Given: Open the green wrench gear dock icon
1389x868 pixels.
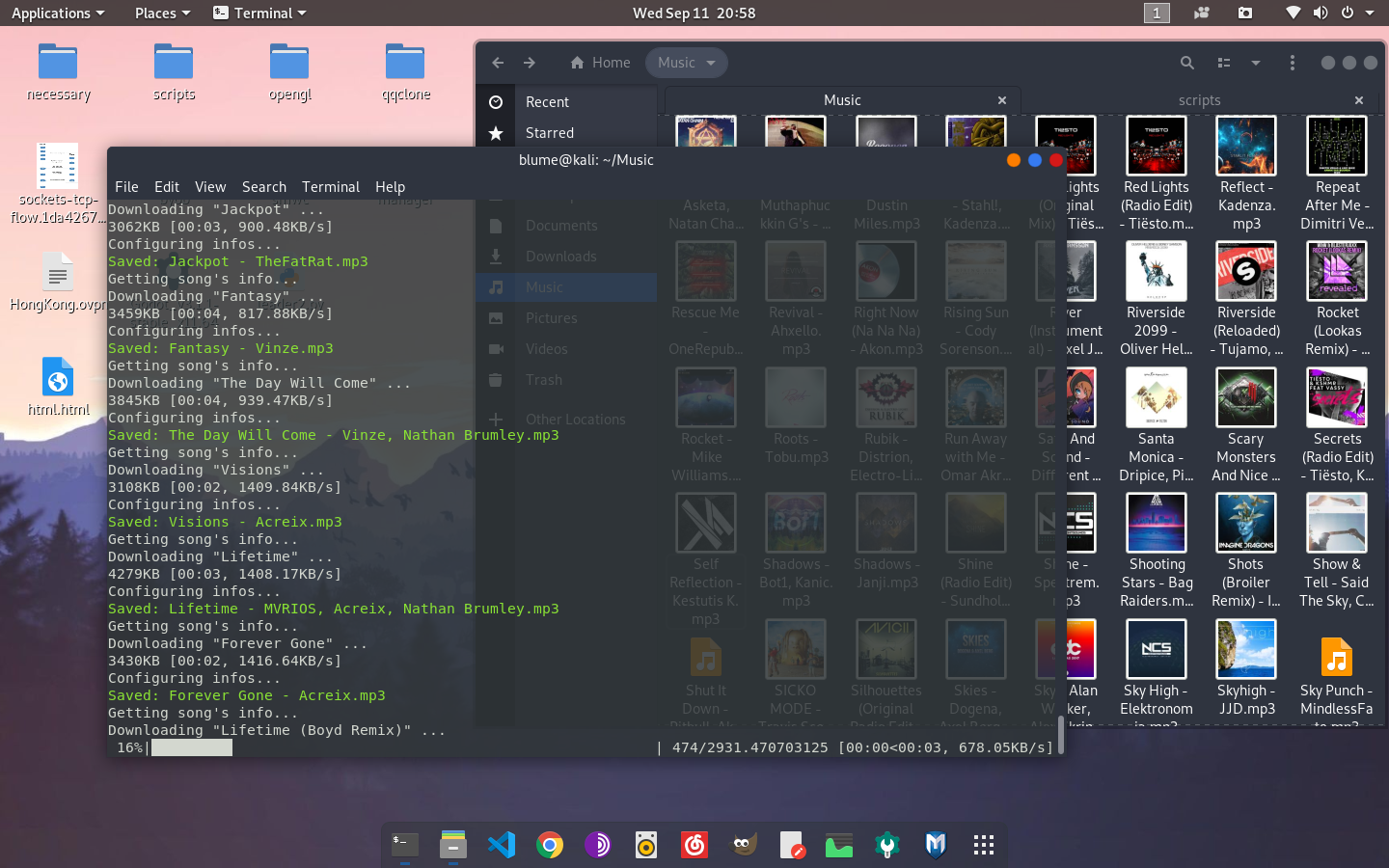Looking at the screenshot, I should [887, 846].
